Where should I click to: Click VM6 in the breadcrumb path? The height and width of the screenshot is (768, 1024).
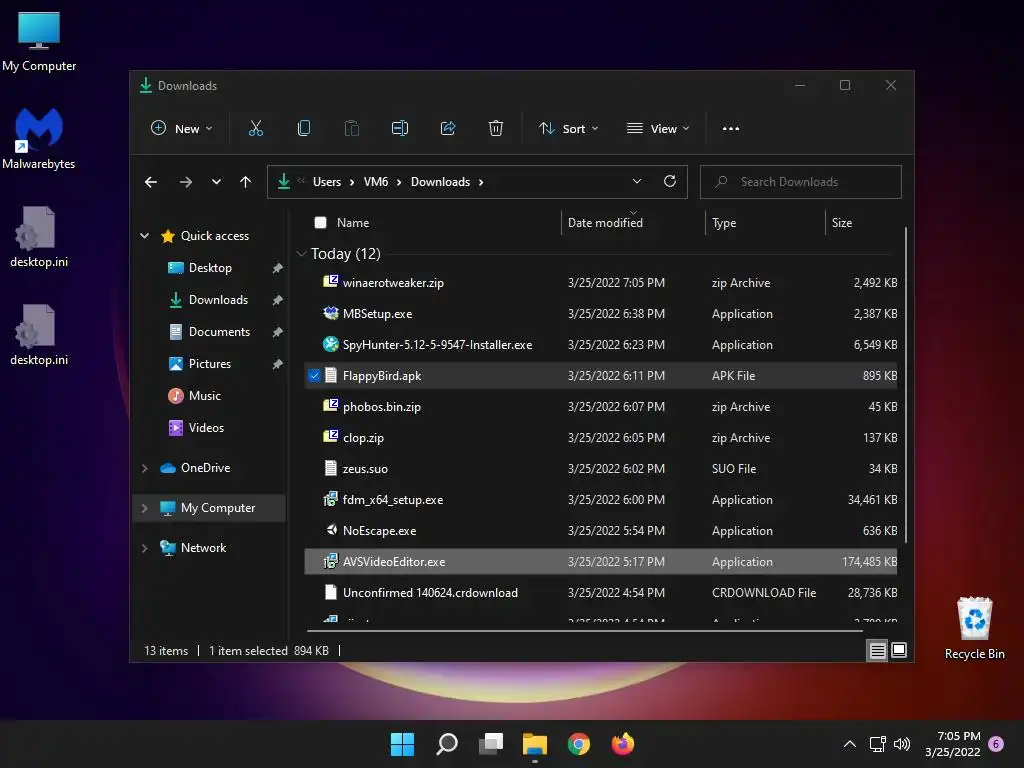point(376,182)
